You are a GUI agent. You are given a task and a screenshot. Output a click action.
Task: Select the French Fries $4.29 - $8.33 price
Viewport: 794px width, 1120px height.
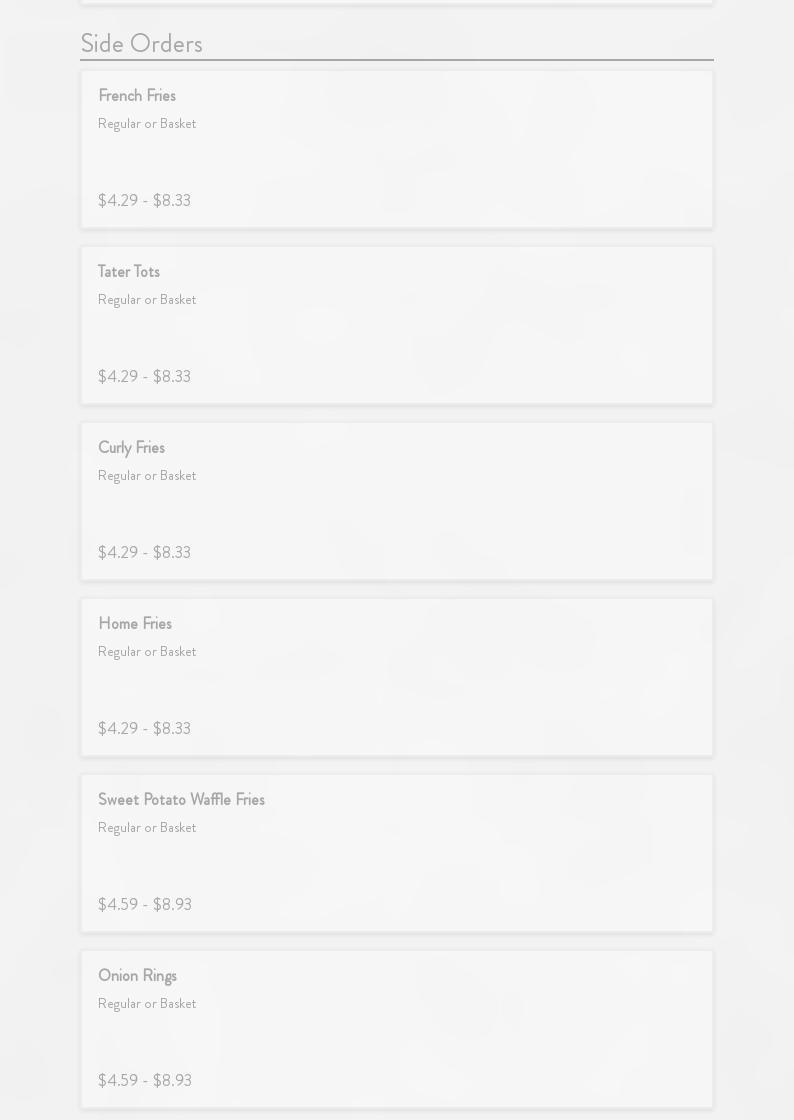(x=144, y=201)
